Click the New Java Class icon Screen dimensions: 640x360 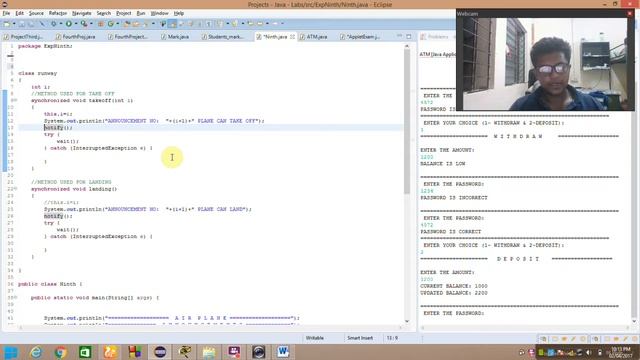(111, 24)
